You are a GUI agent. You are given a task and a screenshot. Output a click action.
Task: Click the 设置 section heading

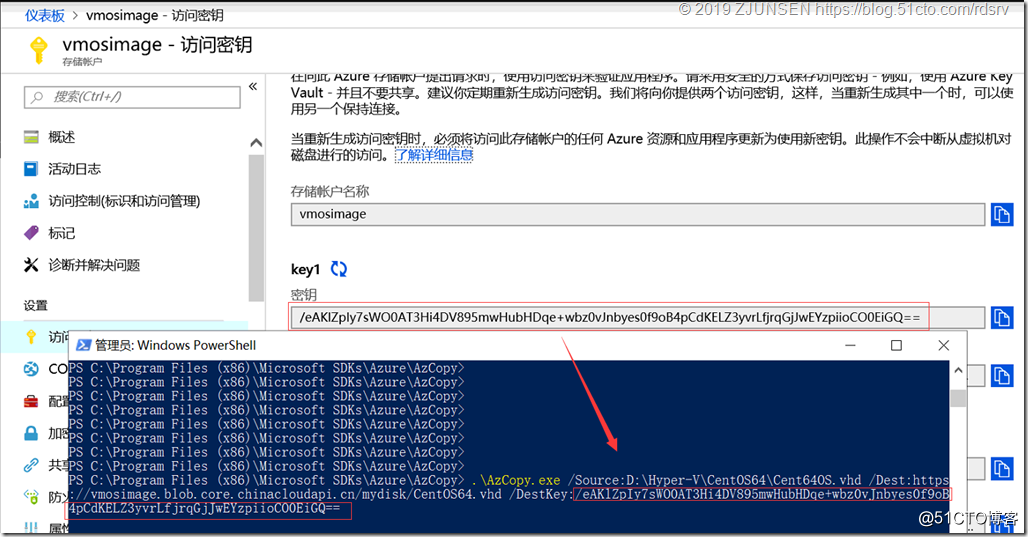(36, 306)
